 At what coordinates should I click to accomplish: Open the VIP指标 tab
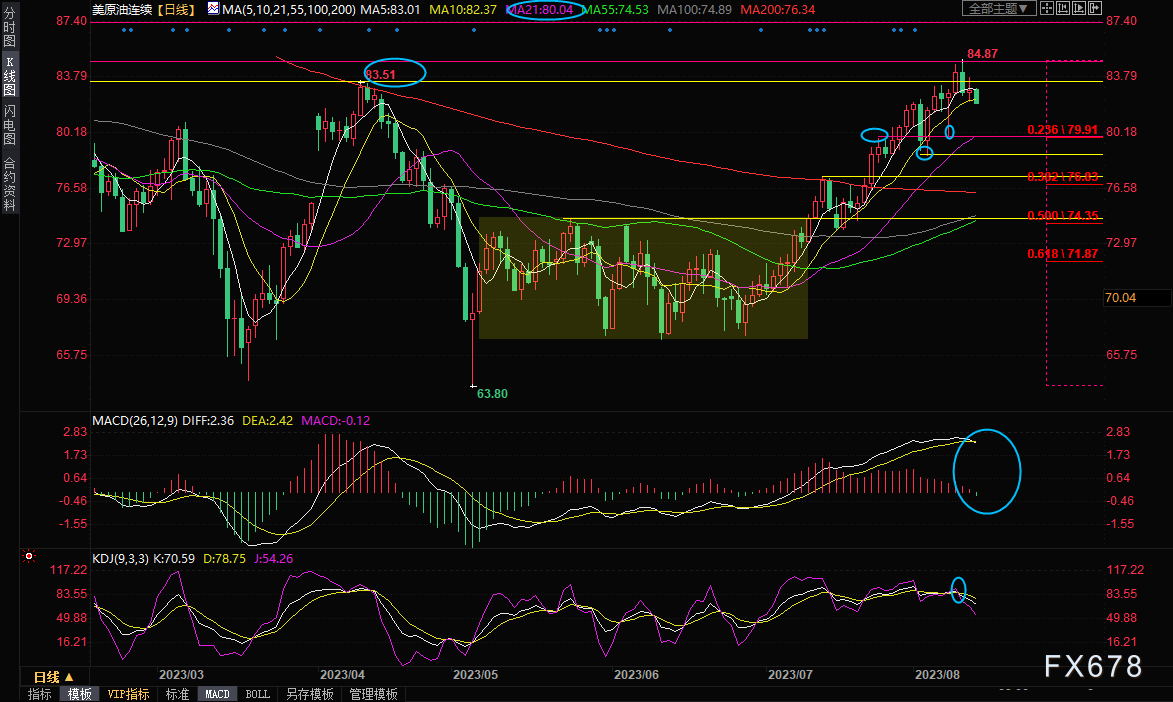click(x=128, y=694)
